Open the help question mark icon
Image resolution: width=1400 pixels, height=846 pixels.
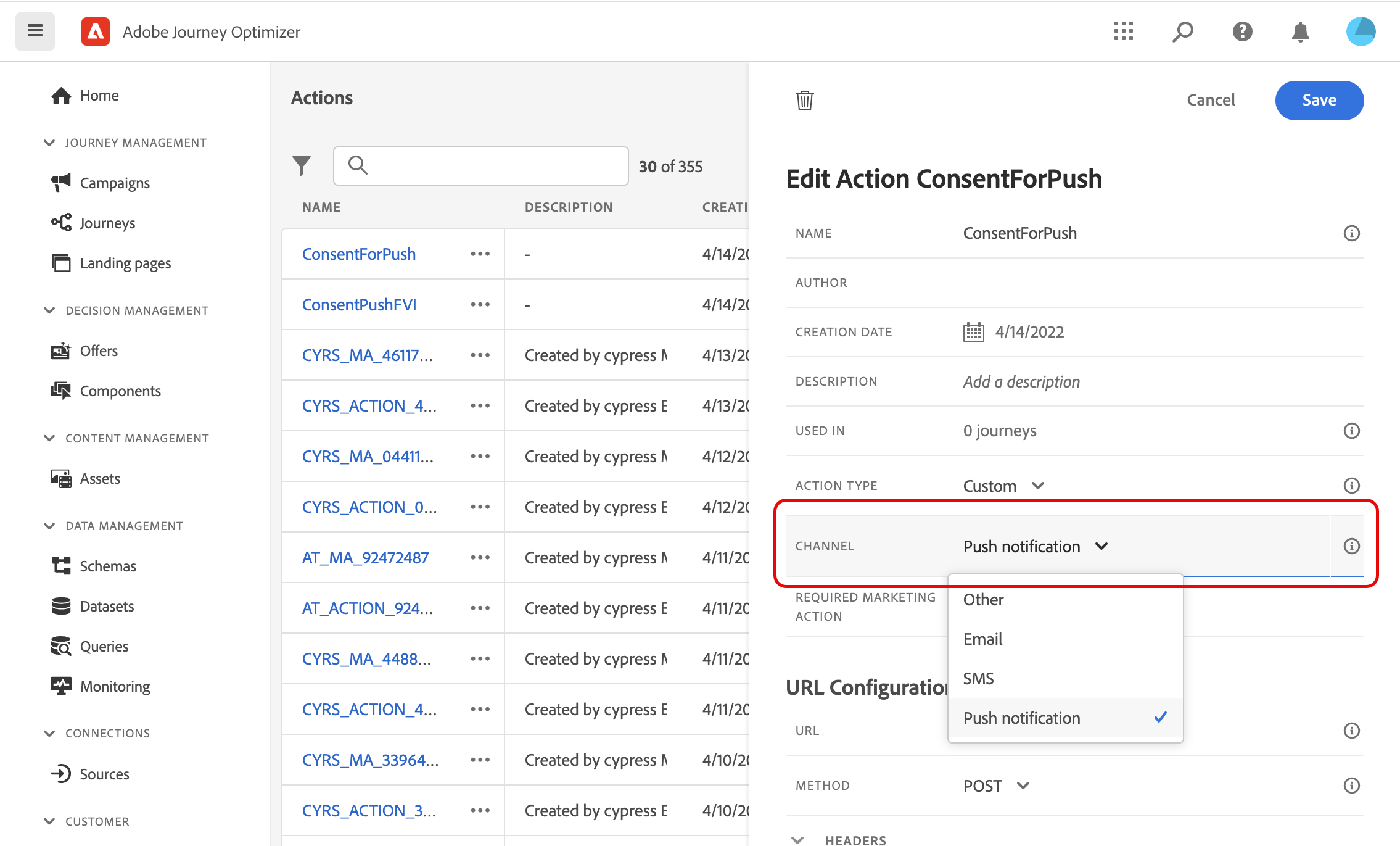coord(1242,31)
